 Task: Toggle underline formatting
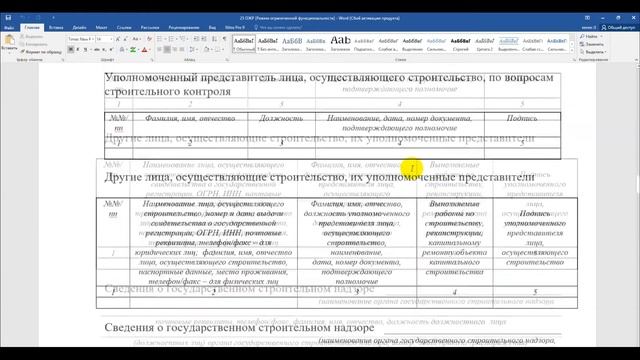pyautogui.click(x=85, y=49)
